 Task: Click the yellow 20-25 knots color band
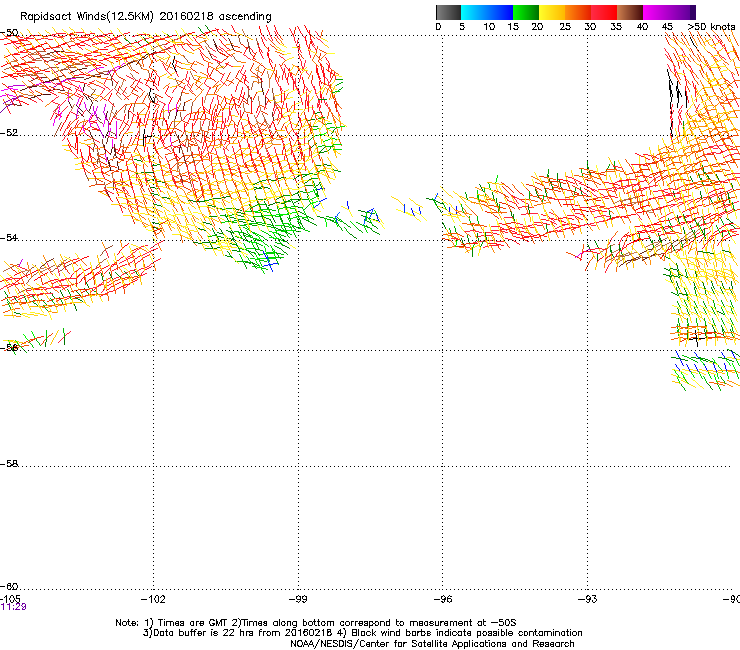coord(552,12)
